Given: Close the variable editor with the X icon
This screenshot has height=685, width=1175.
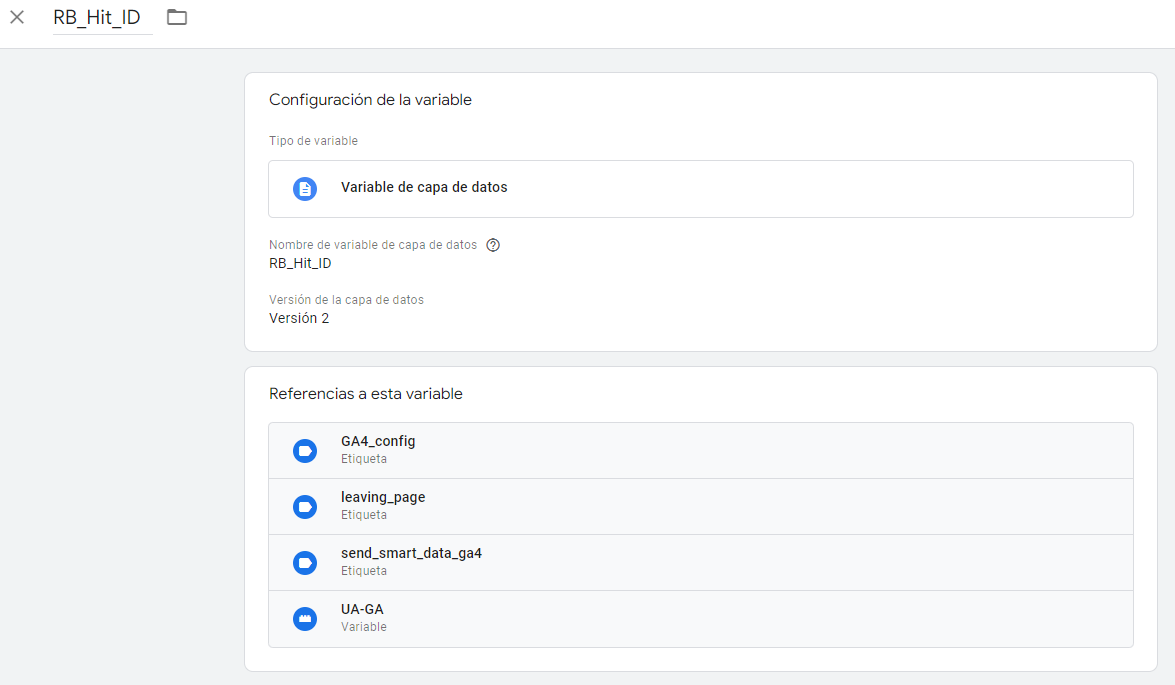Looking at the screenshot, I should [x=16, y=17].
